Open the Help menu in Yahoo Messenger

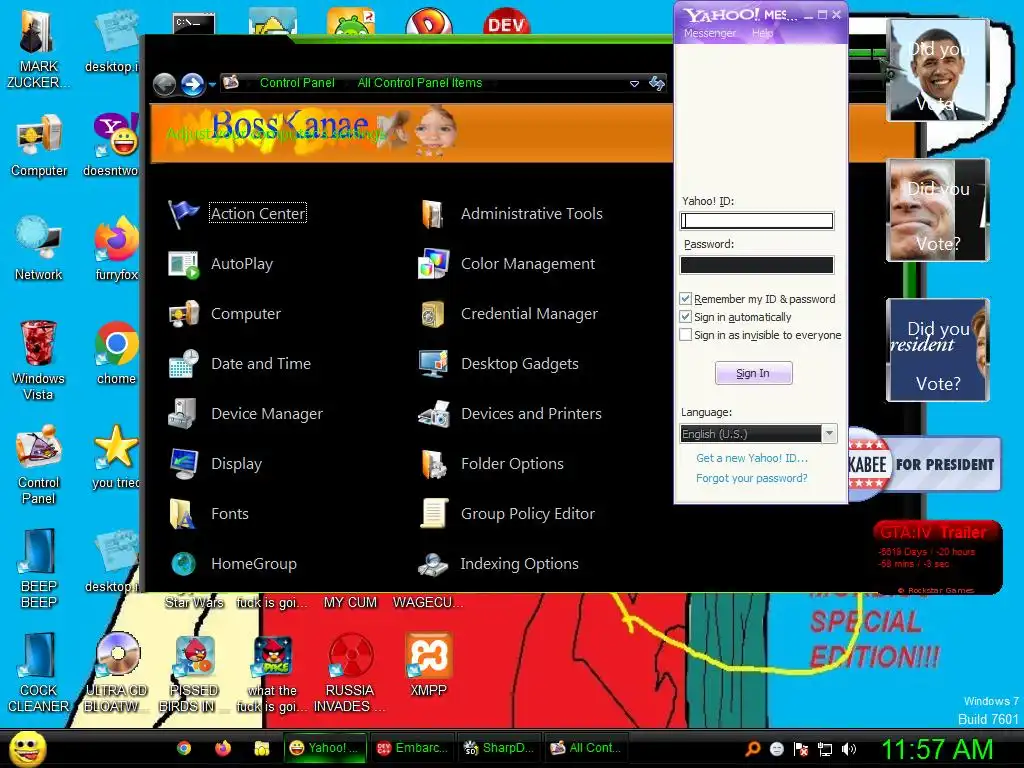tap(762, 33)
